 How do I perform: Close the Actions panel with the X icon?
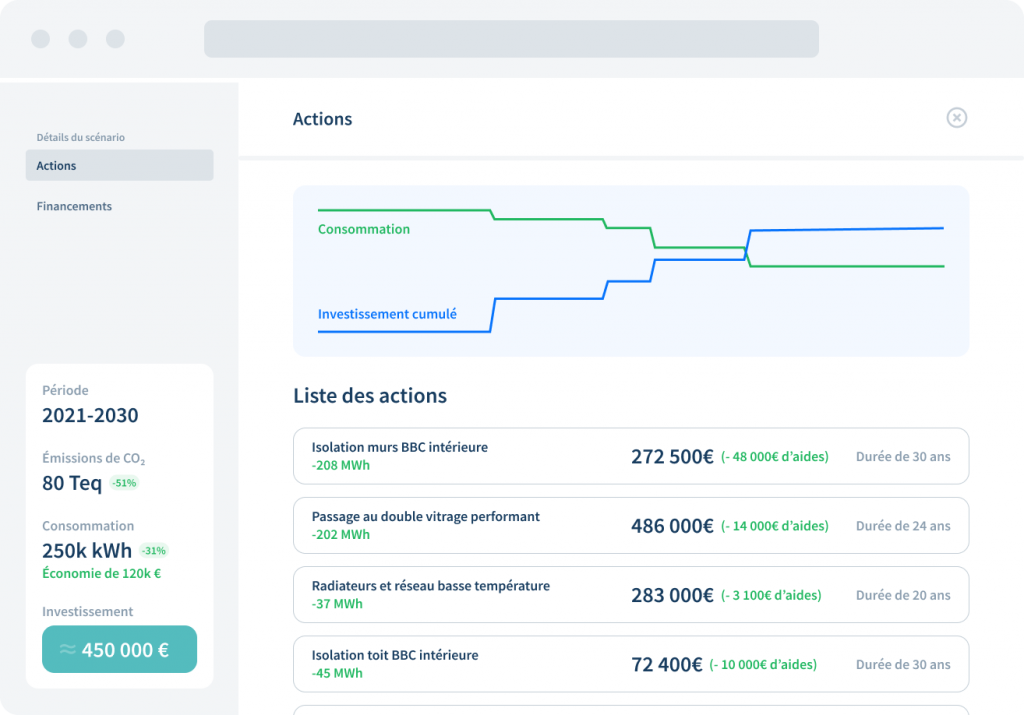(x=957, y=118)
